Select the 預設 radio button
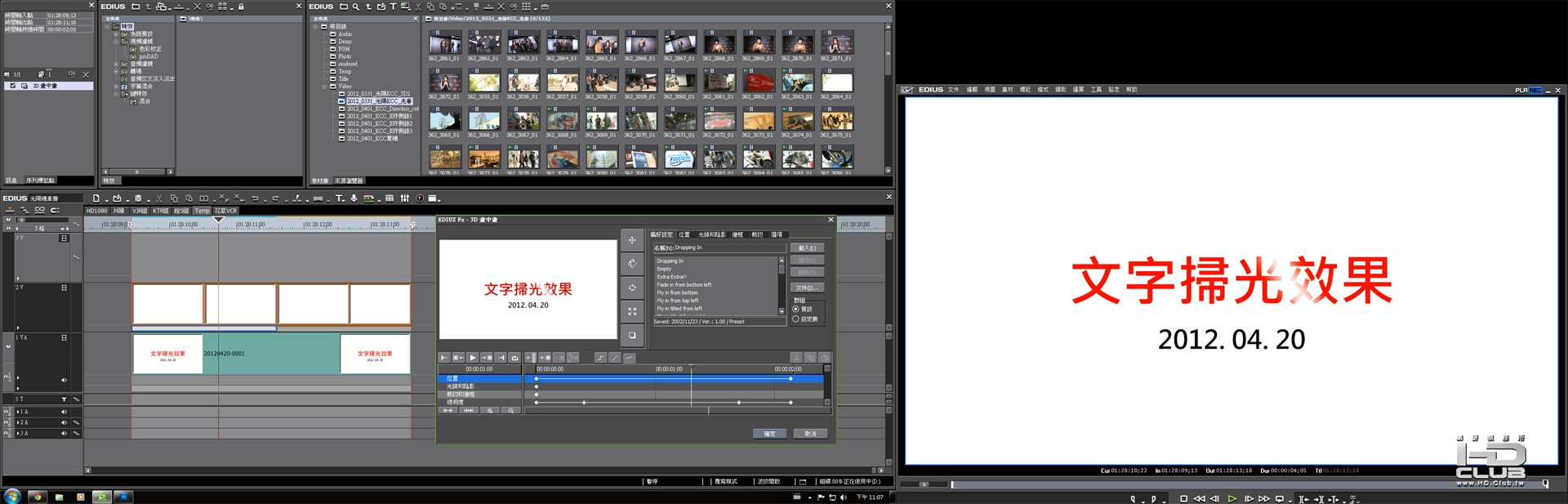 point(795,309)
